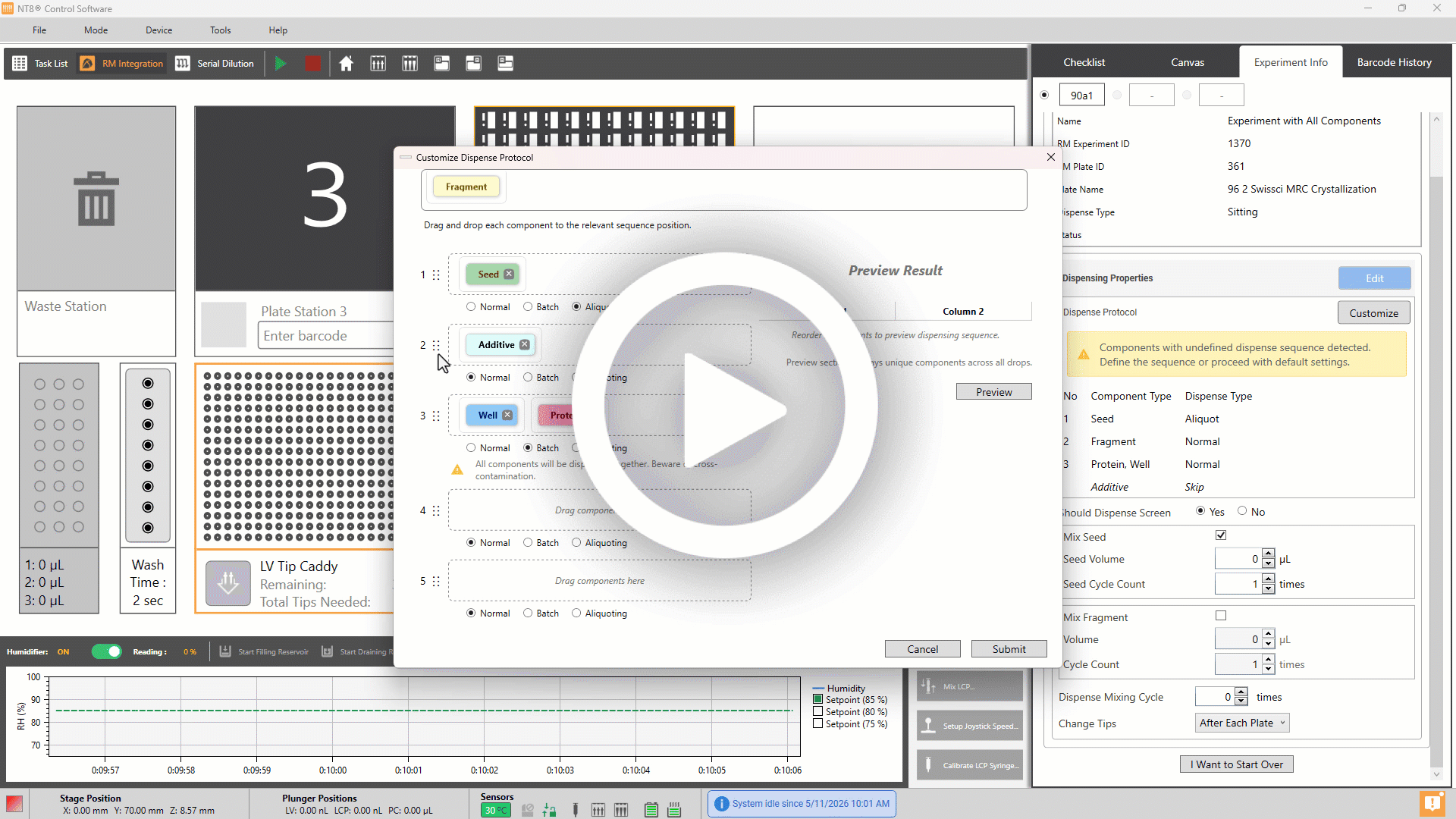Screen dimensions: 1456x819
Task: Click I Want to Start Over
Action: coord(1236,764)
